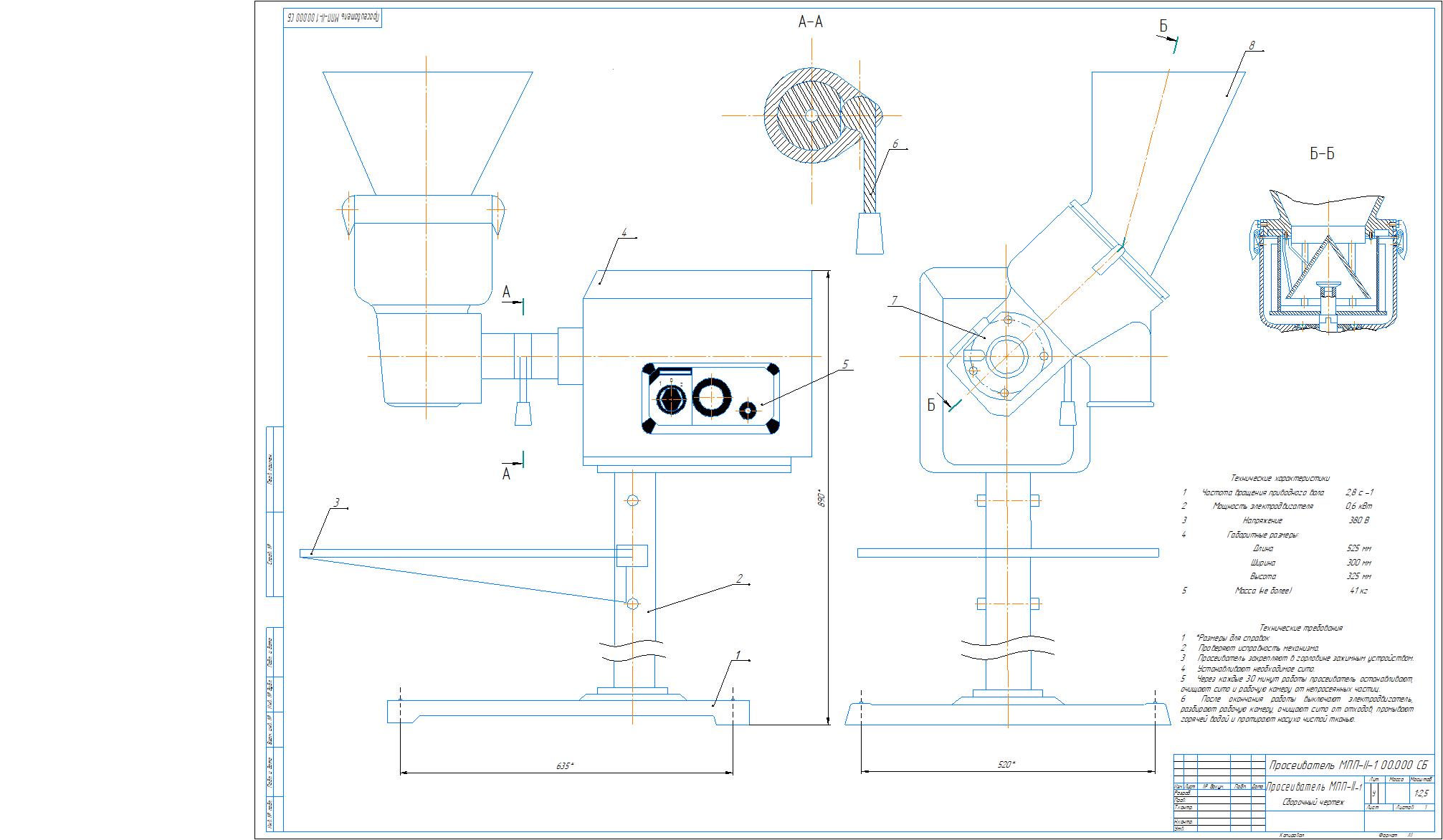Click position callout number 6
The image size is (1443, 840).
(x=895, y=144)
